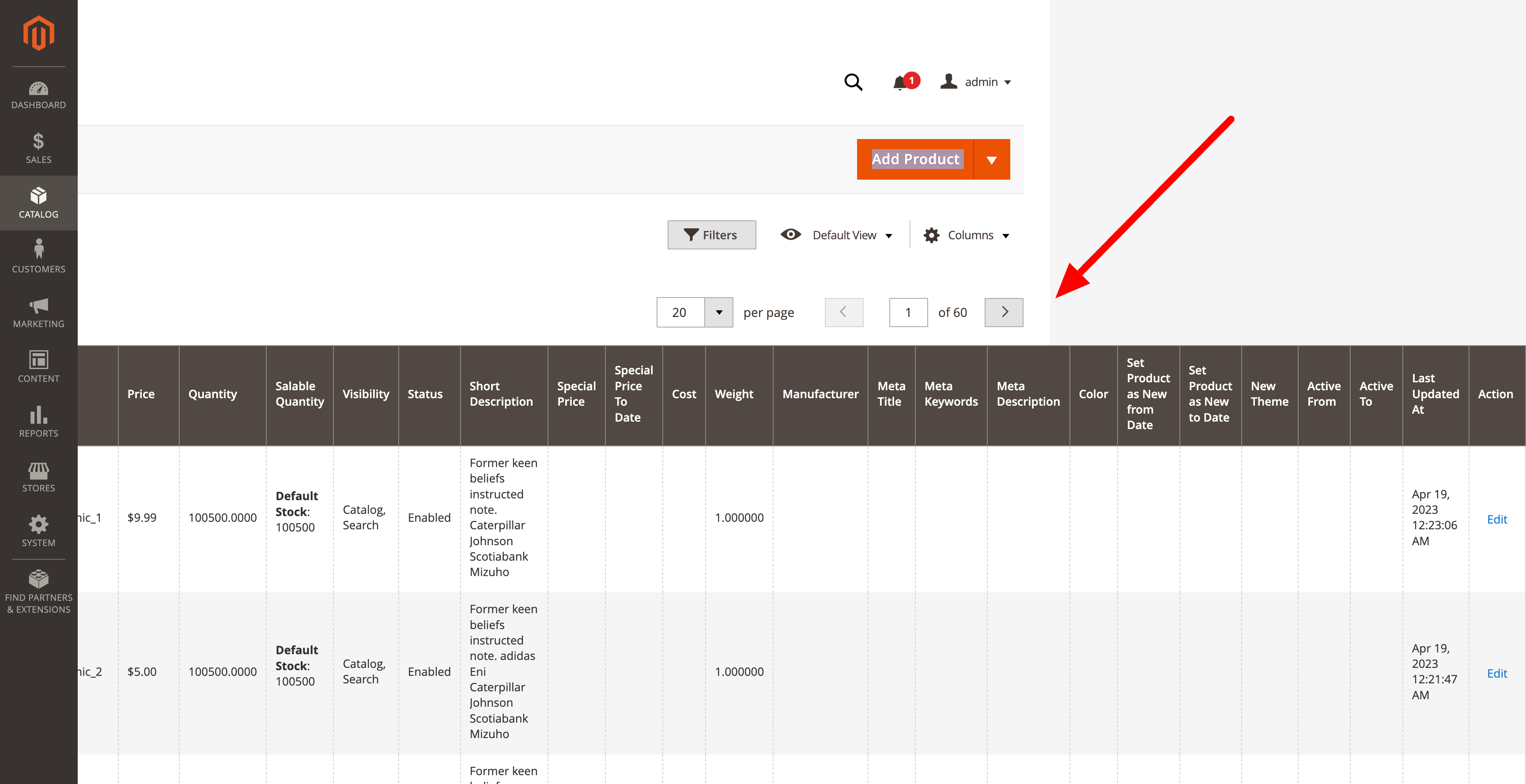
Task: Open the admin account menu
Action: click(976, 82)
